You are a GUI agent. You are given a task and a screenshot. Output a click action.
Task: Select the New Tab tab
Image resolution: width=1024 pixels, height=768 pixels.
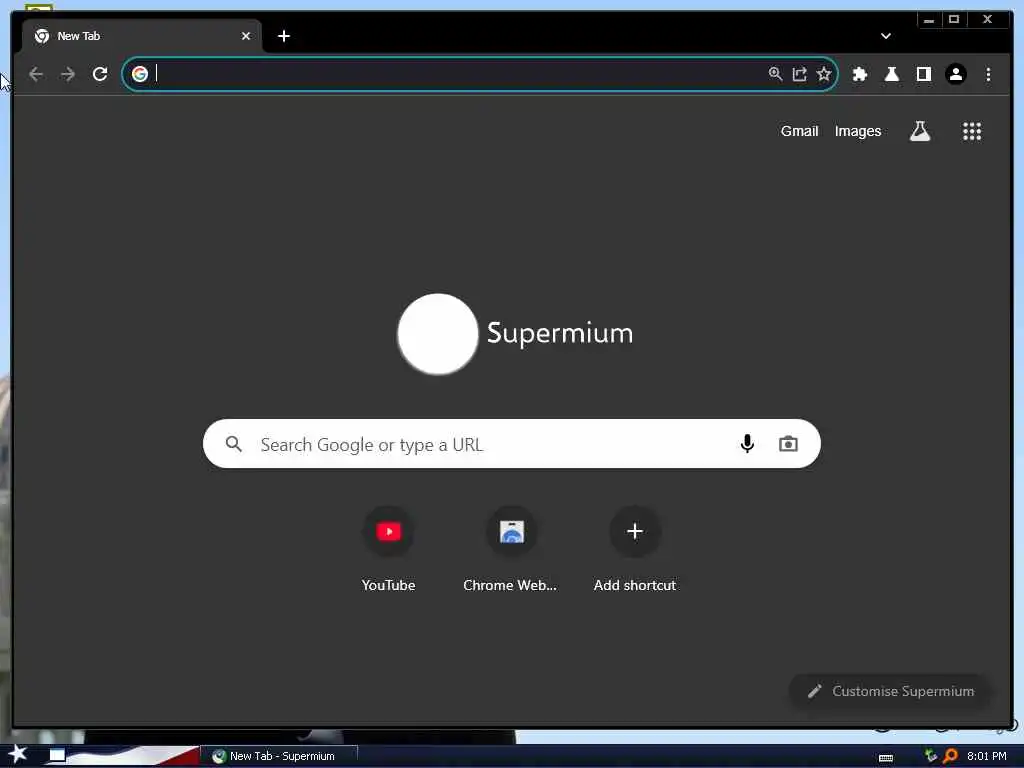coord(141,36)
